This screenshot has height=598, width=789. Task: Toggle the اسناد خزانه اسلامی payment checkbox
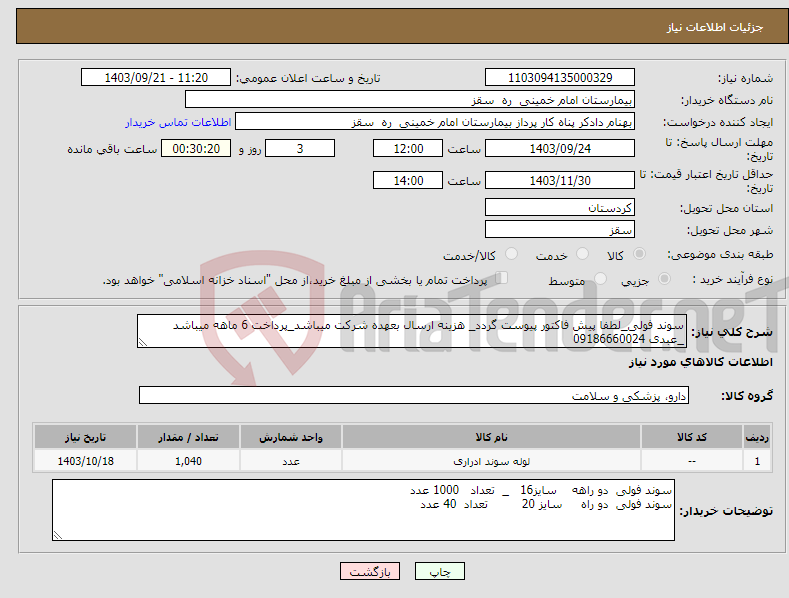point(502,277)
